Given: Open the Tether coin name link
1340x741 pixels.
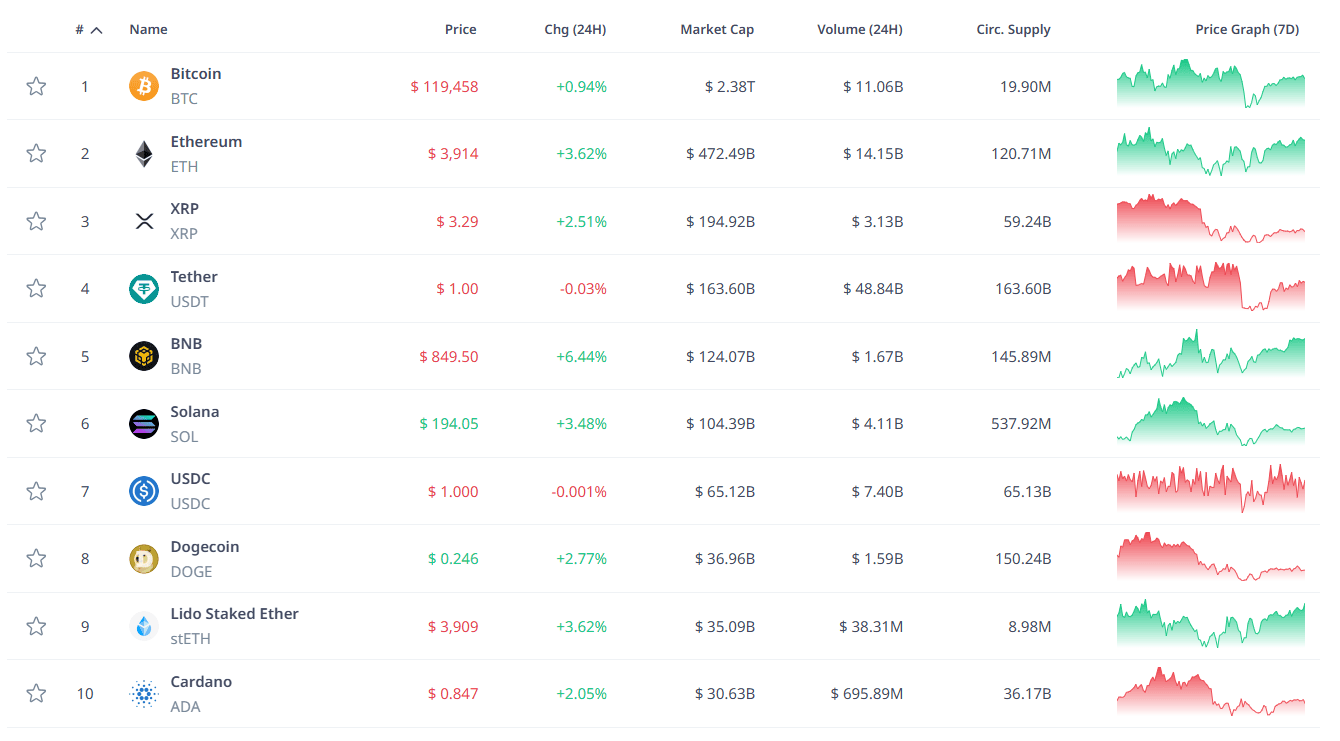Looking at the screenshot, I should (194, 277).
